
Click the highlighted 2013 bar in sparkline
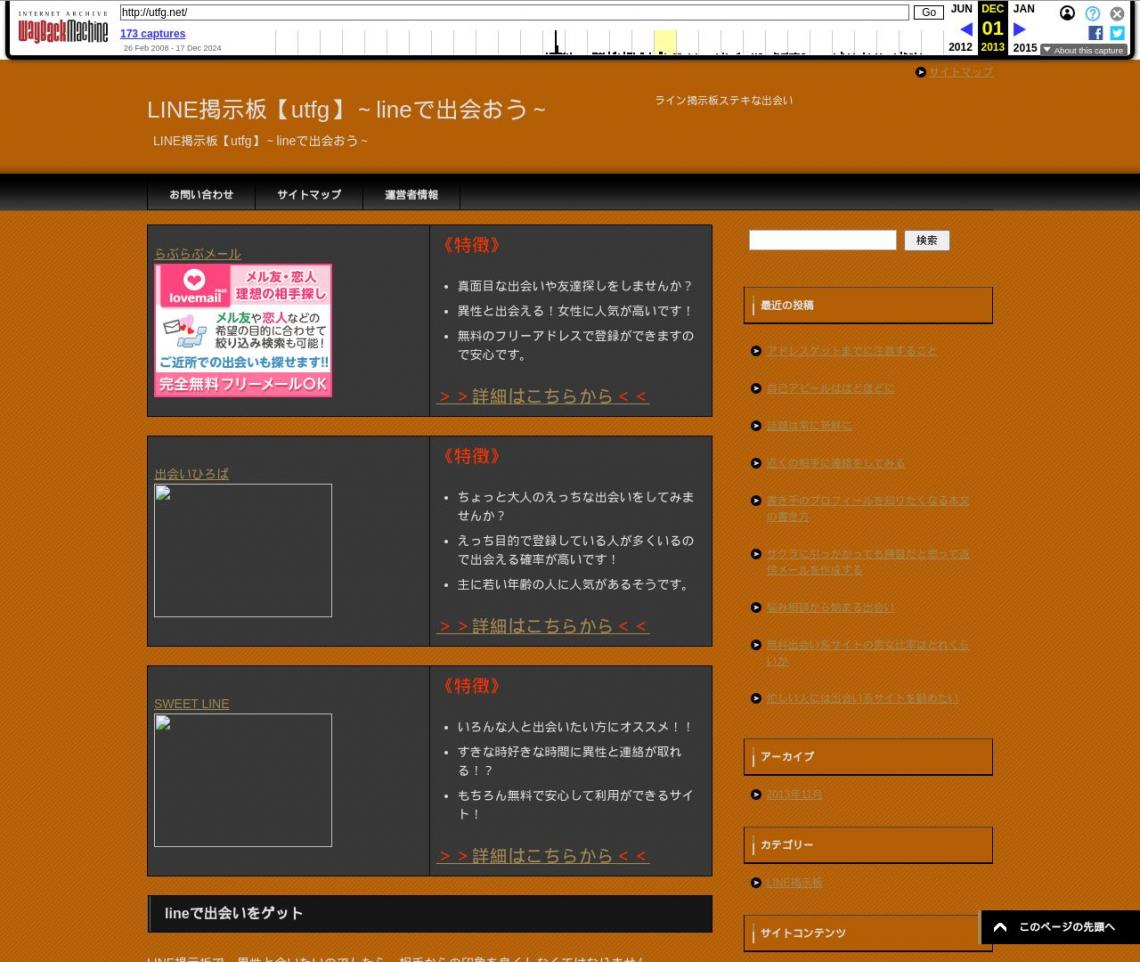point(665,42)
